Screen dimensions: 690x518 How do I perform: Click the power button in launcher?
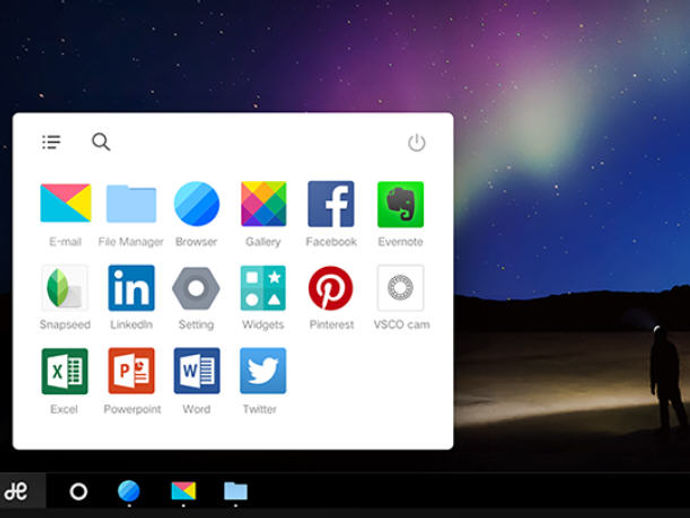click(416, 143)
